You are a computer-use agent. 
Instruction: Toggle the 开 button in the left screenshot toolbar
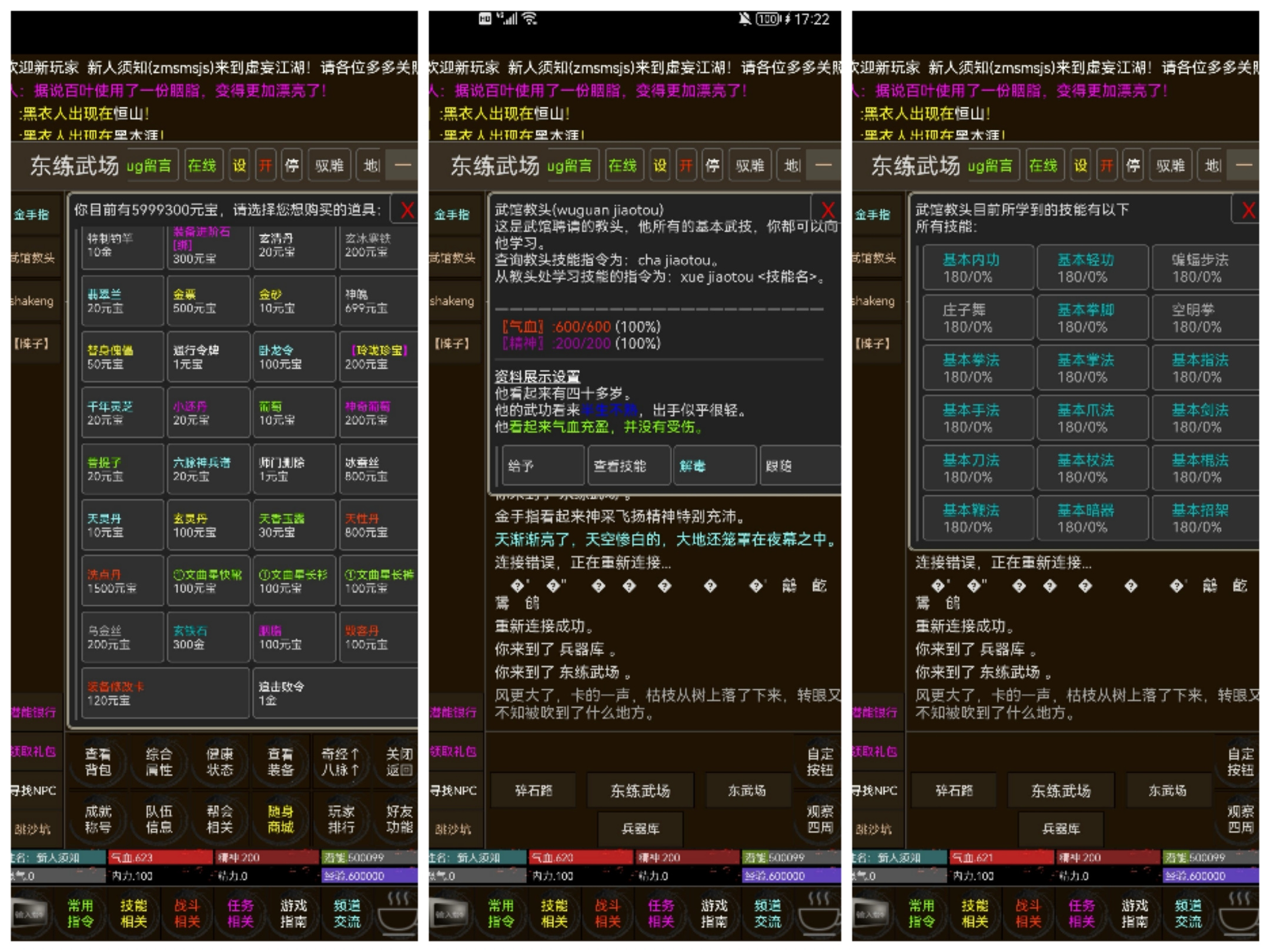pos(265,166)
